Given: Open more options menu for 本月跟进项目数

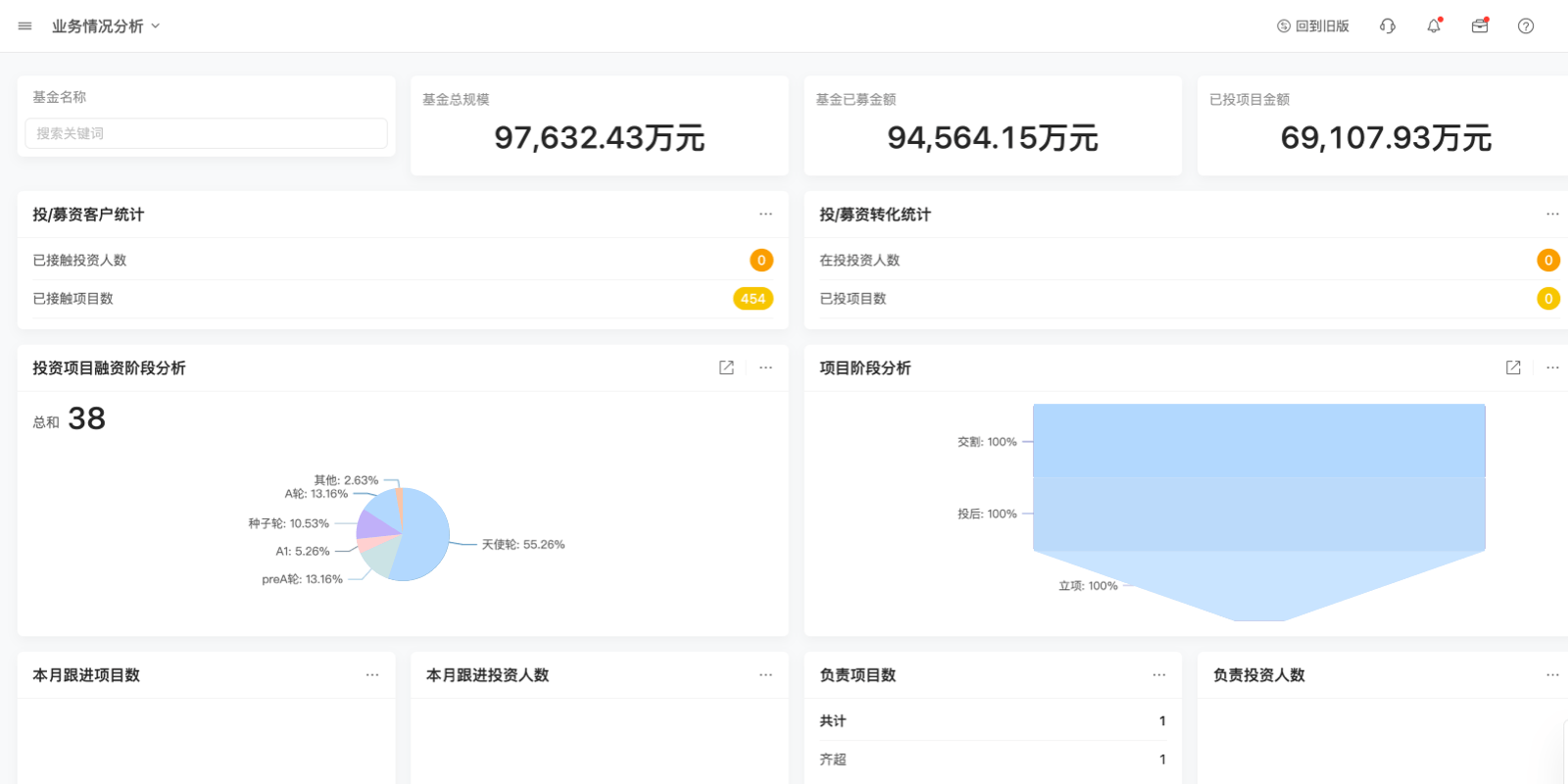Looking at the screenshot, I should tap(372, 675).
